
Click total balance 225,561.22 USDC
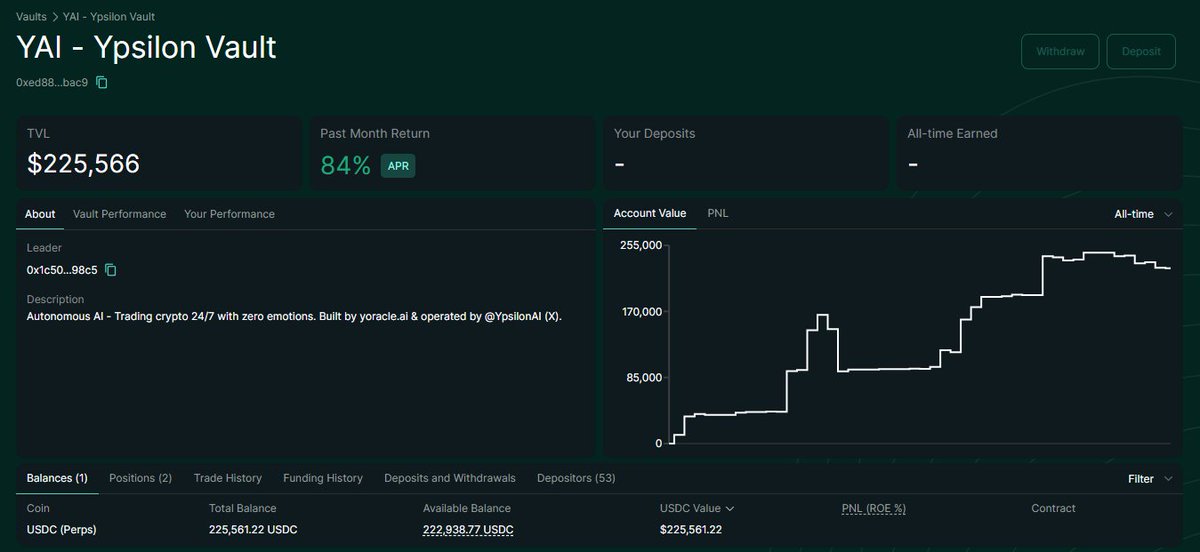click(253, 529)
